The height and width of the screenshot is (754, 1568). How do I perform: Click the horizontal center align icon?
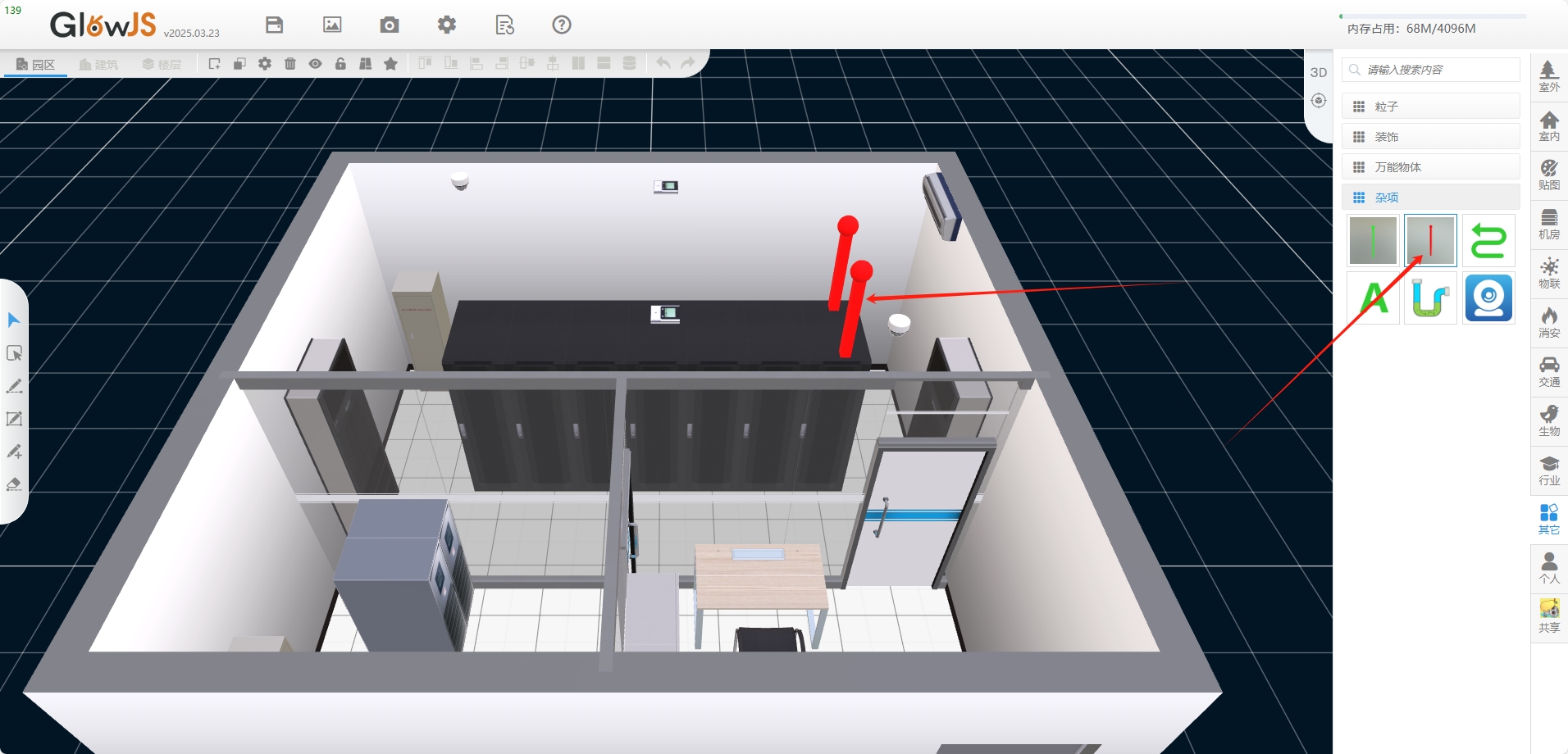(x=527, y=63)
